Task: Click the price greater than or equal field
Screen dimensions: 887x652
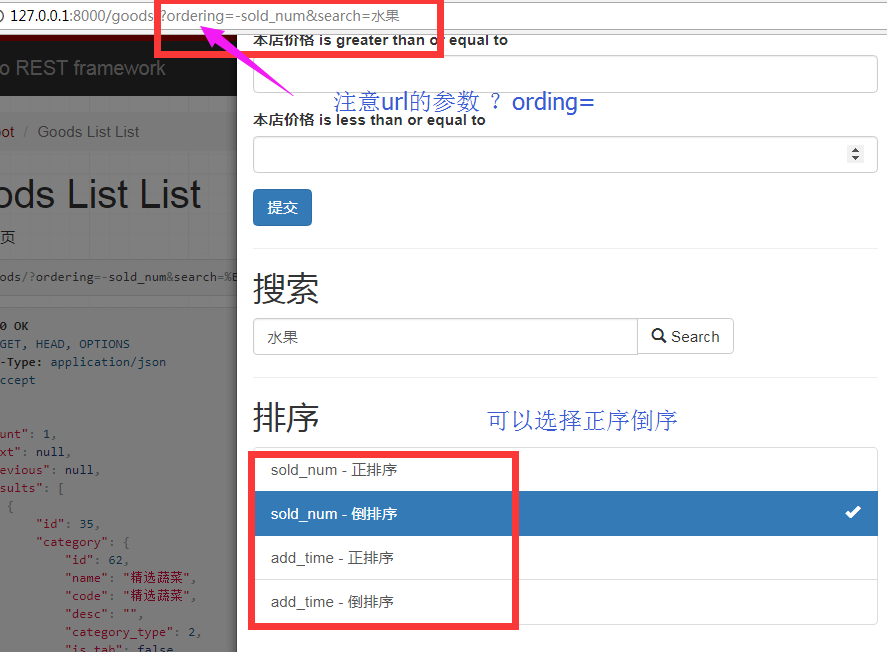Action: click(x=564, y=74)
